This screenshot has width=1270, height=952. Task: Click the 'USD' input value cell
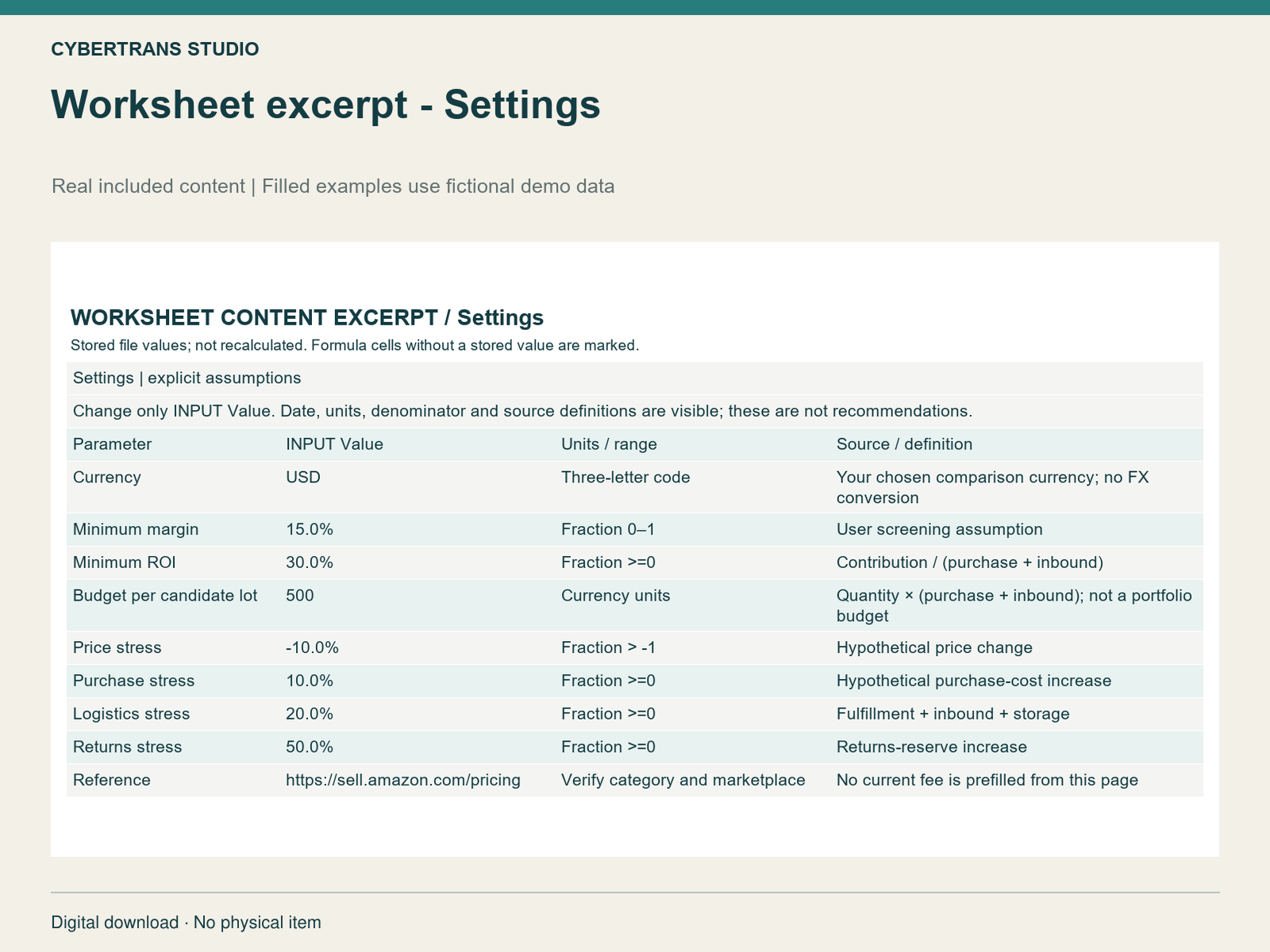[x=303, y=478]
